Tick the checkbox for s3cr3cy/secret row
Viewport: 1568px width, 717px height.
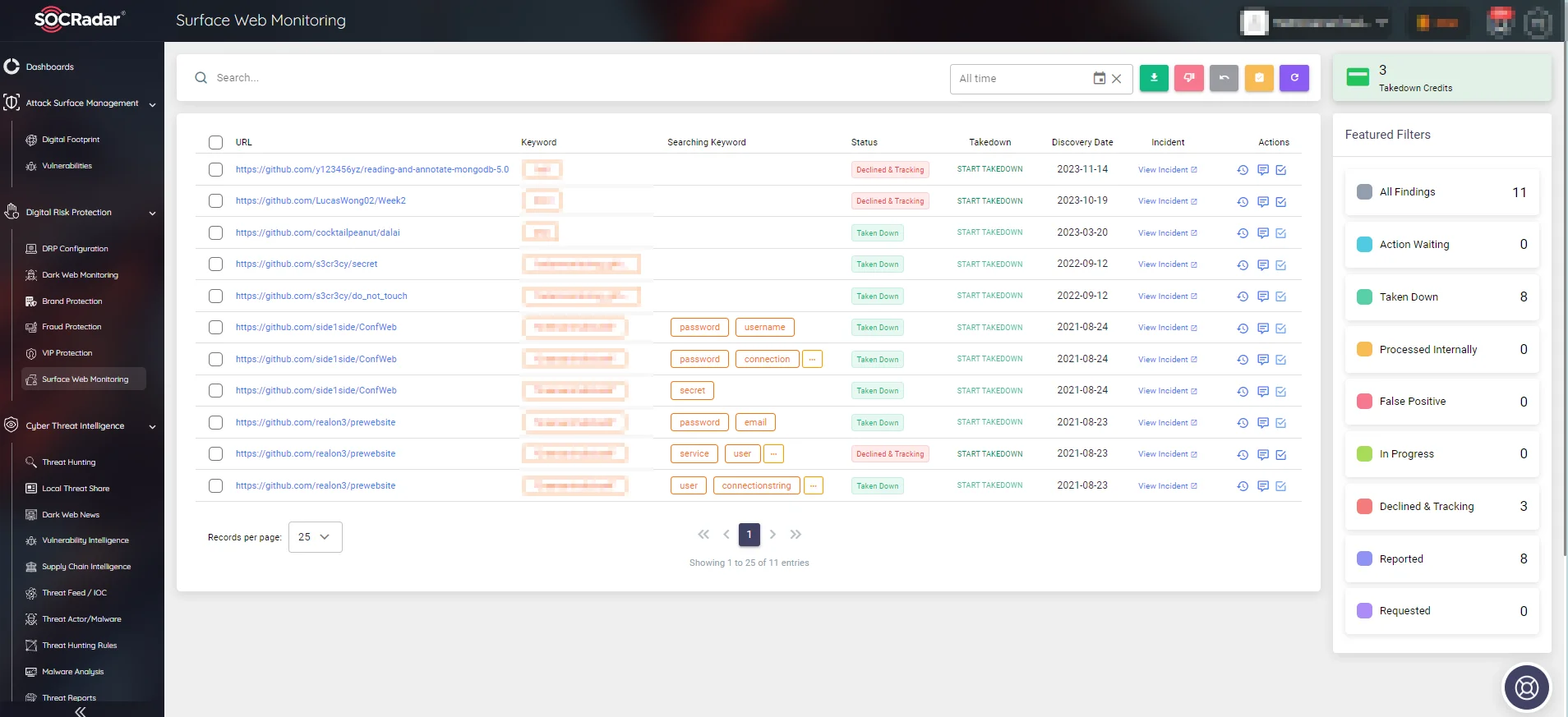pos(215,264)
